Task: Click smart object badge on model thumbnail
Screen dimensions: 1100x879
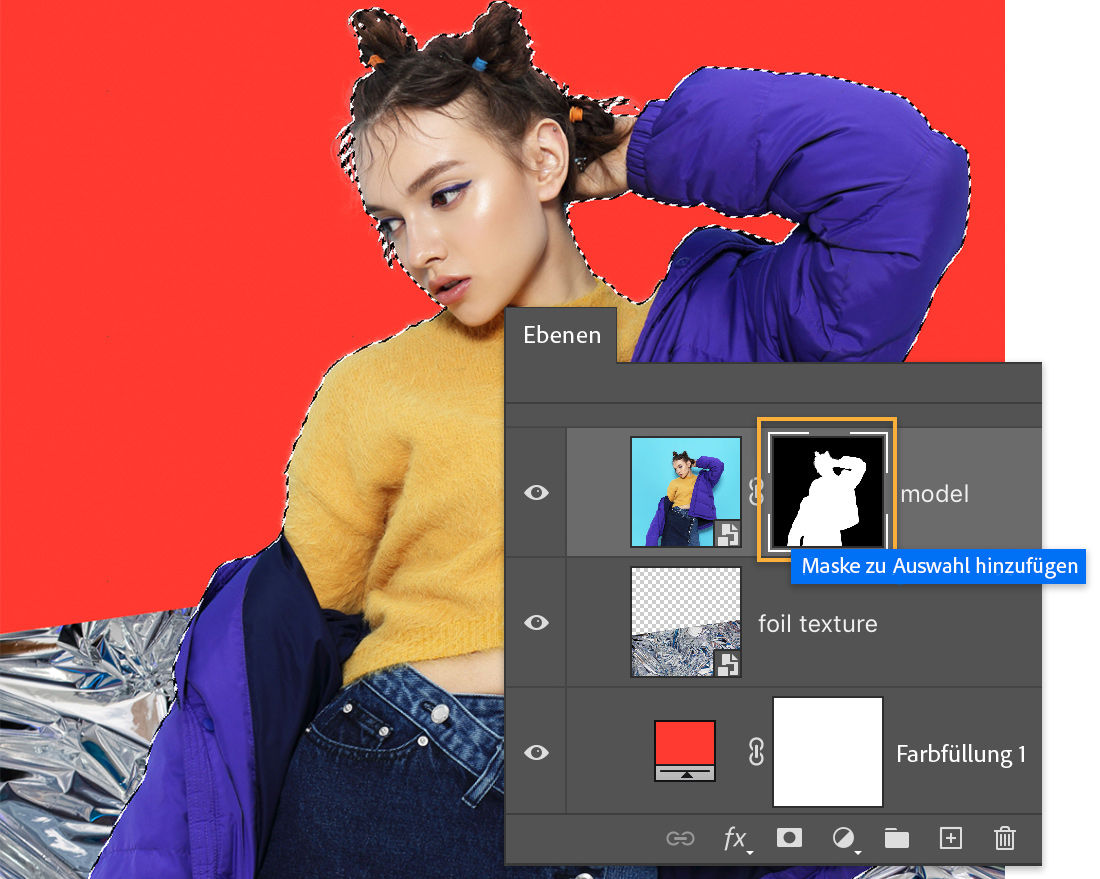Action: point(728,534)
